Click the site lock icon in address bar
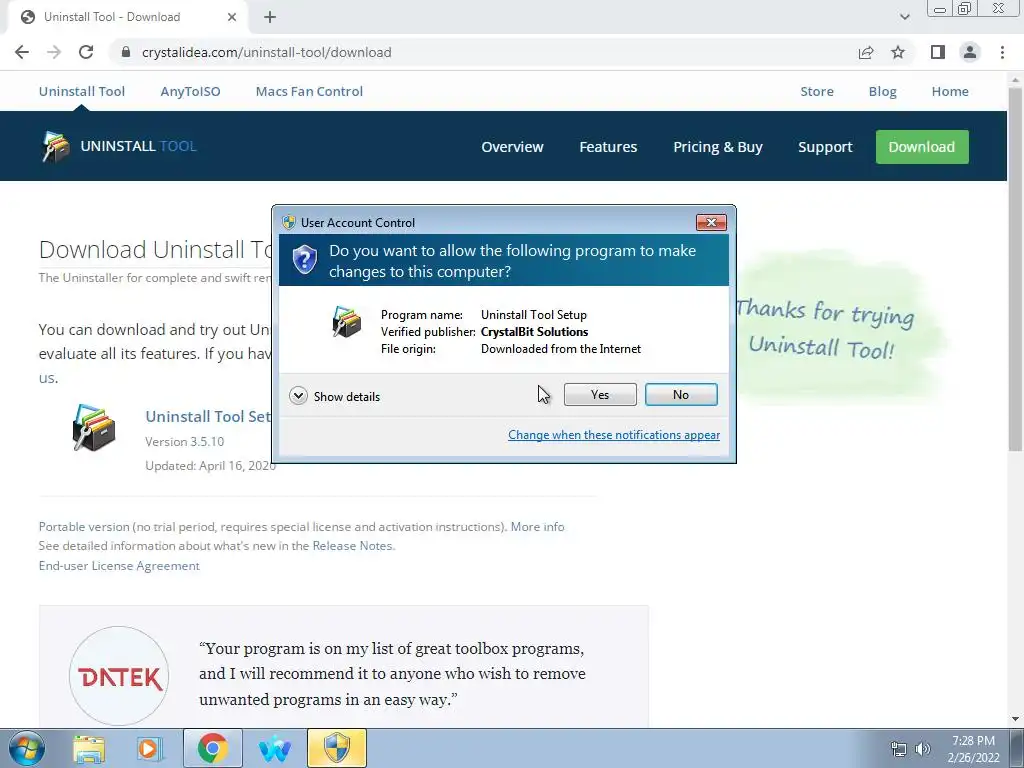Viewport: 1024px width, 768px height. pyautogui.click(x=126, y=52)
